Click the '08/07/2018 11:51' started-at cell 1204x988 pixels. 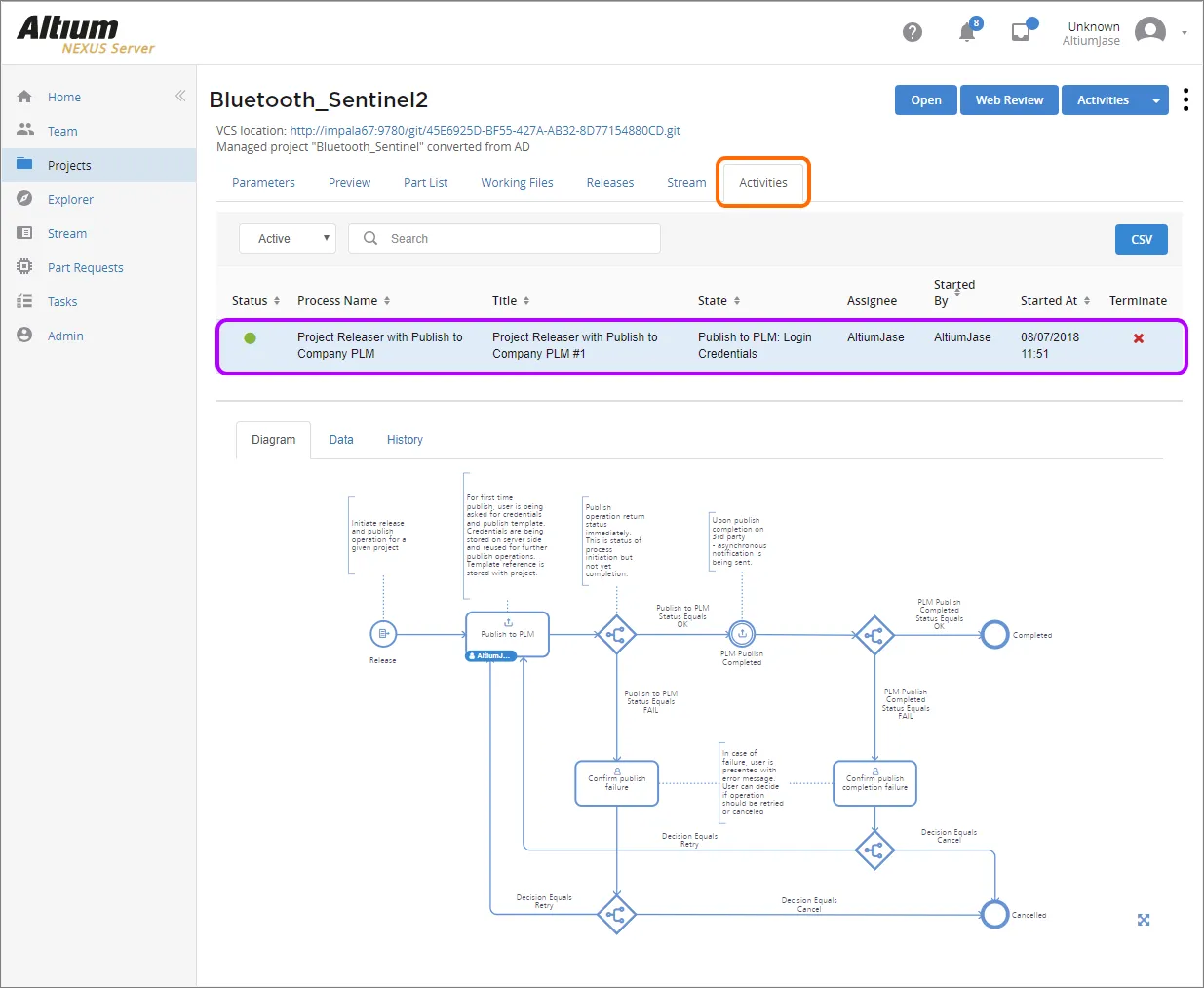tap(1050, 345)
